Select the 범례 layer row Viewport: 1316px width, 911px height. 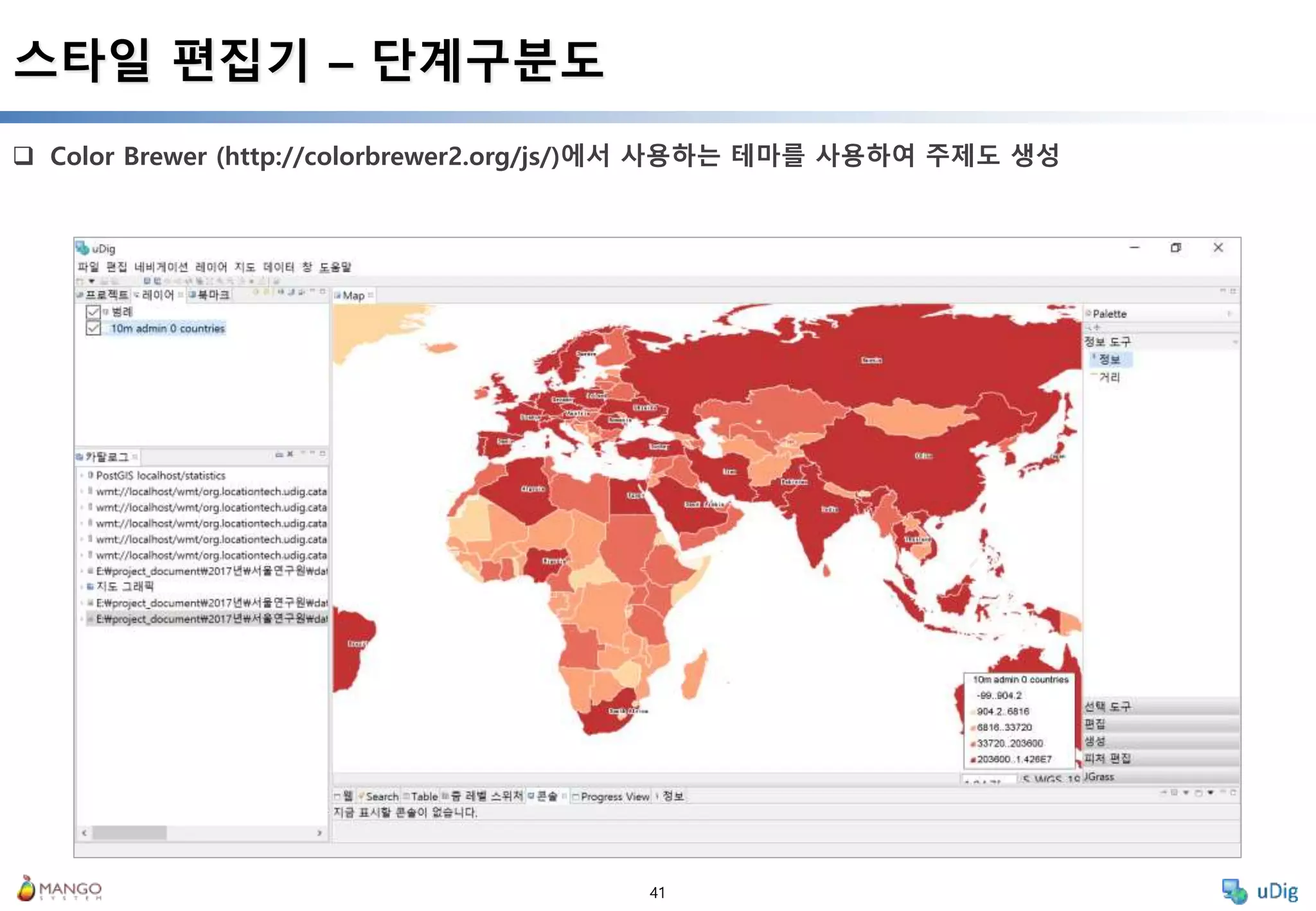(122, 312)
